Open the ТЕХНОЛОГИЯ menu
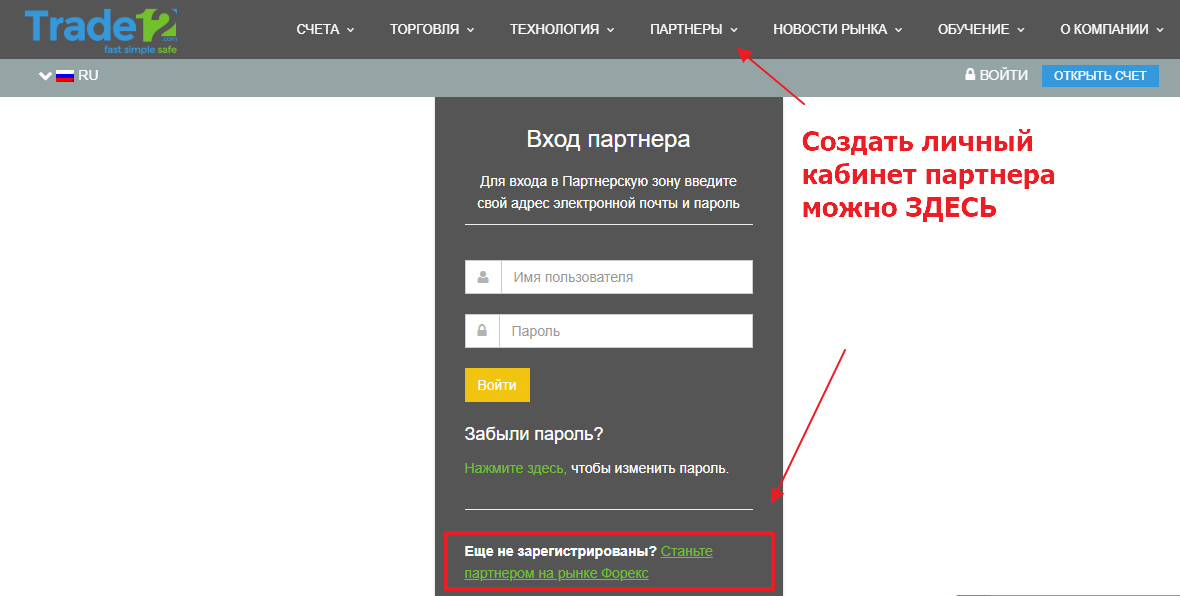The image size is (1180, 596). click(554, 29)
